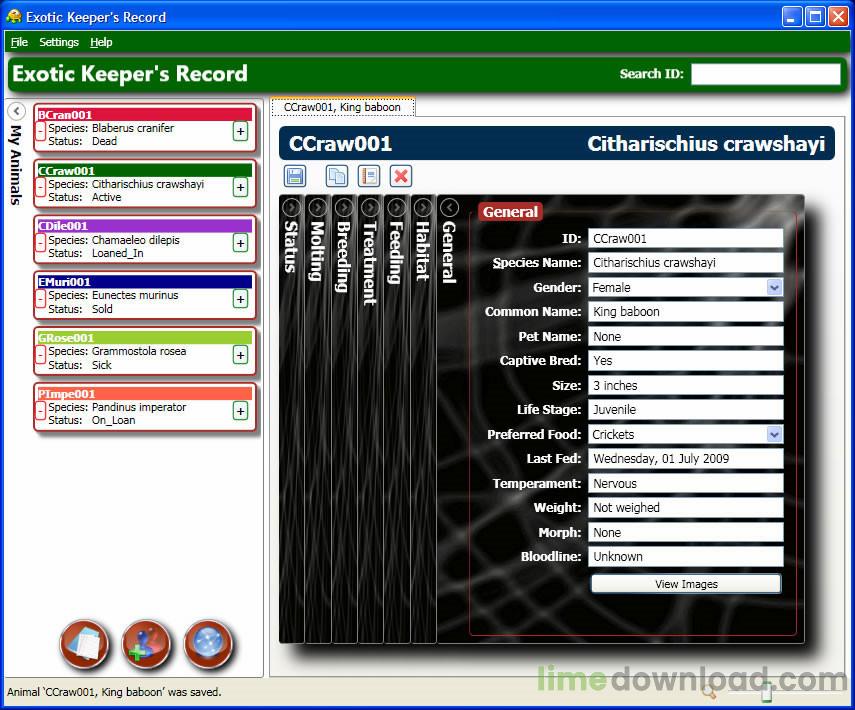Click the copy record icon

click(337, 176)
